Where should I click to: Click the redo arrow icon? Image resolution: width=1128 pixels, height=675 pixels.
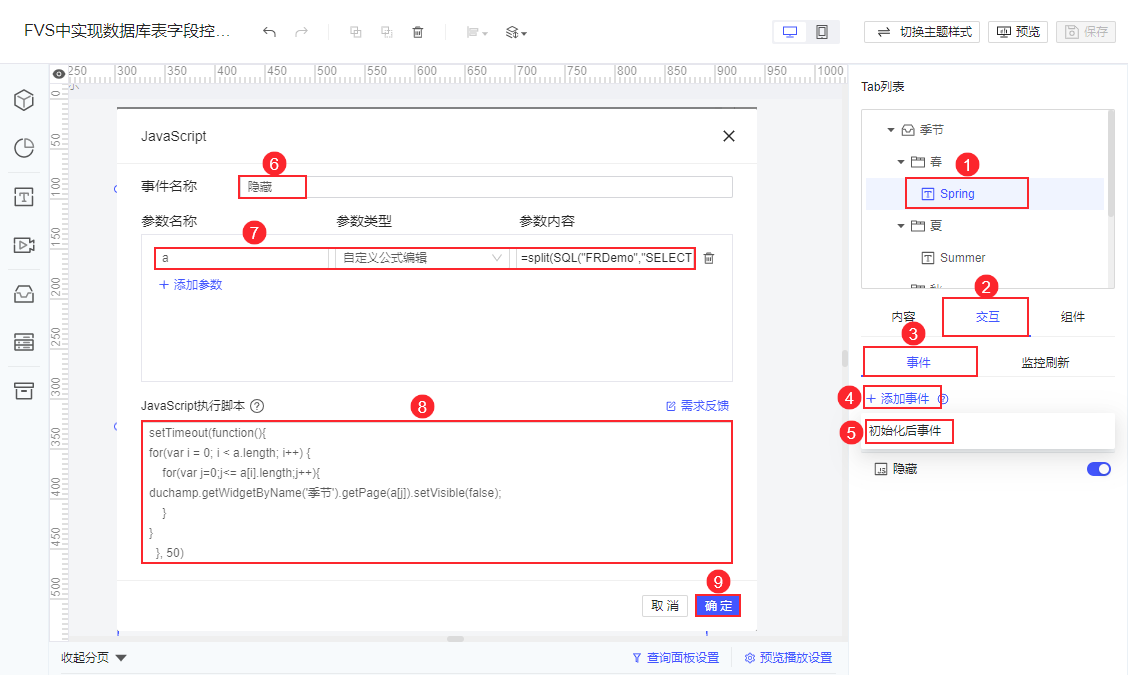301,32
